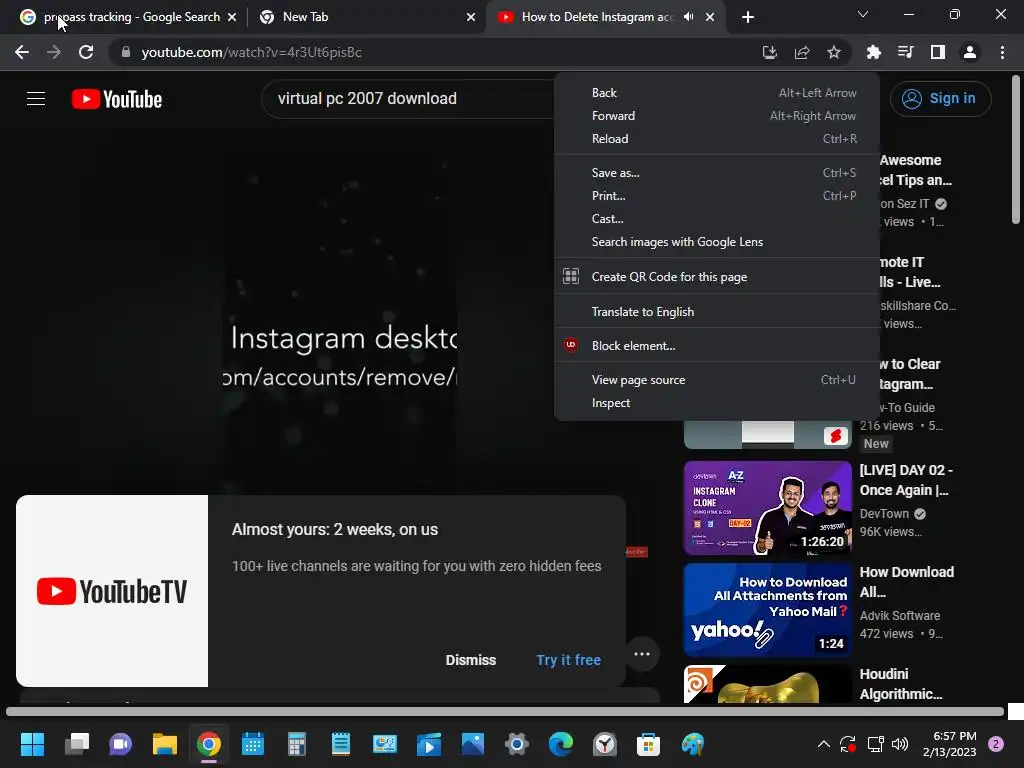The image size is (1024, 768).
Task: Mute tab via speaker icon on YouTube tab
Action: pos(688,17)
